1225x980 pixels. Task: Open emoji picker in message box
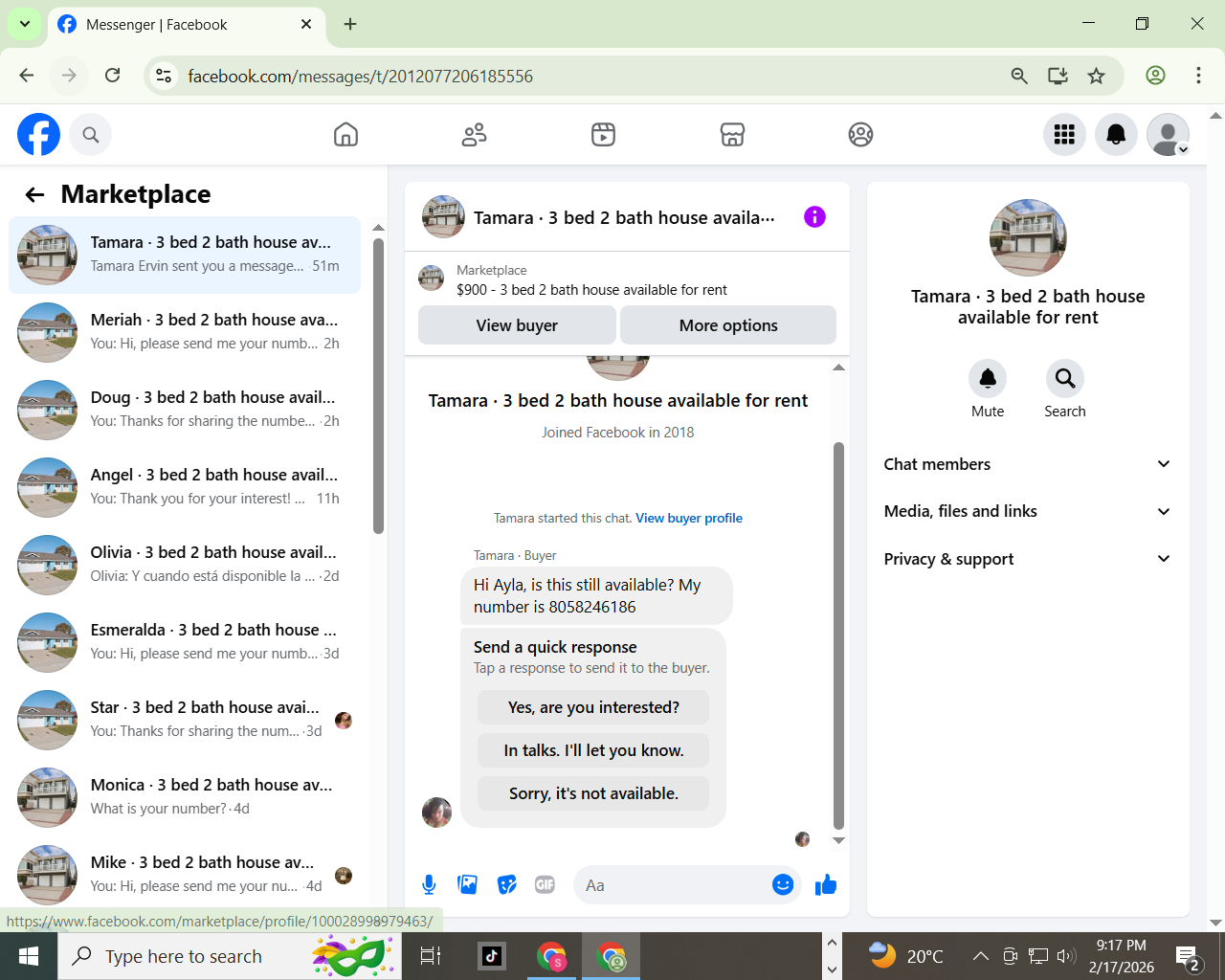pos(783,885)
